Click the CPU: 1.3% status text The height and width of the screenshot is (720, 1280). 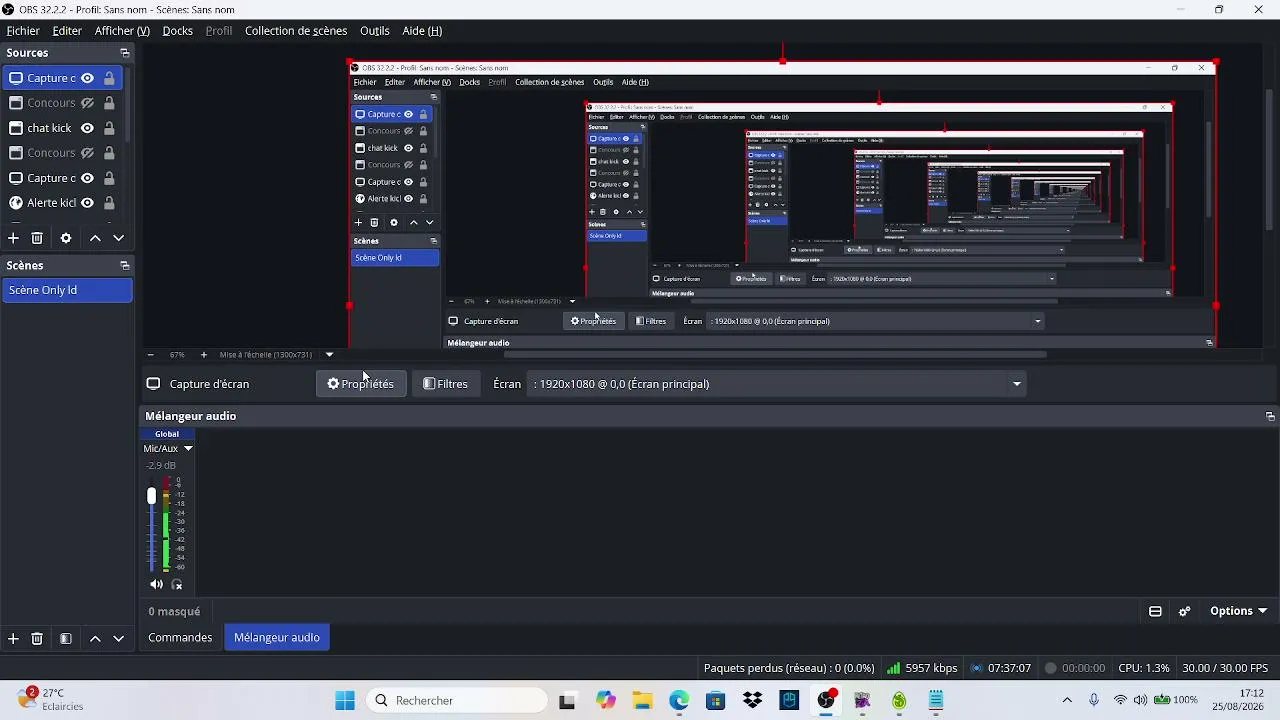1144,668
